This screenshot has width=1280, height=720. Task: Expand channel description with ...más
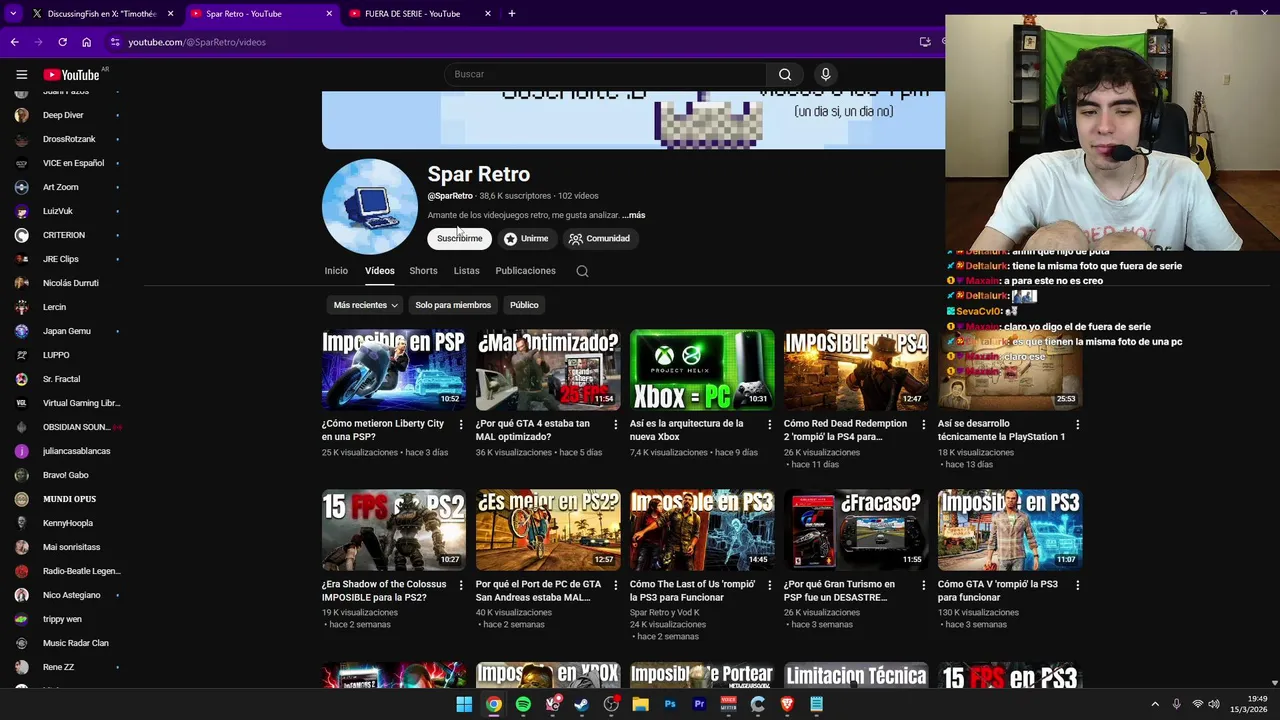(633, 215)
